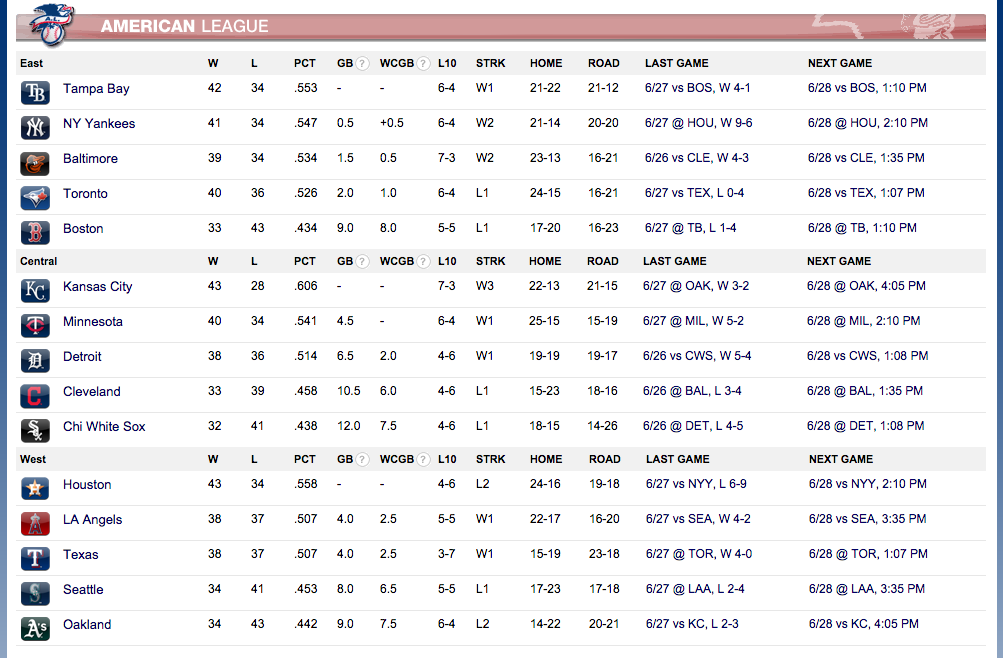Click the Seattle Mariners team logo
Screen dimensions: 1003x658
(35, 594)
